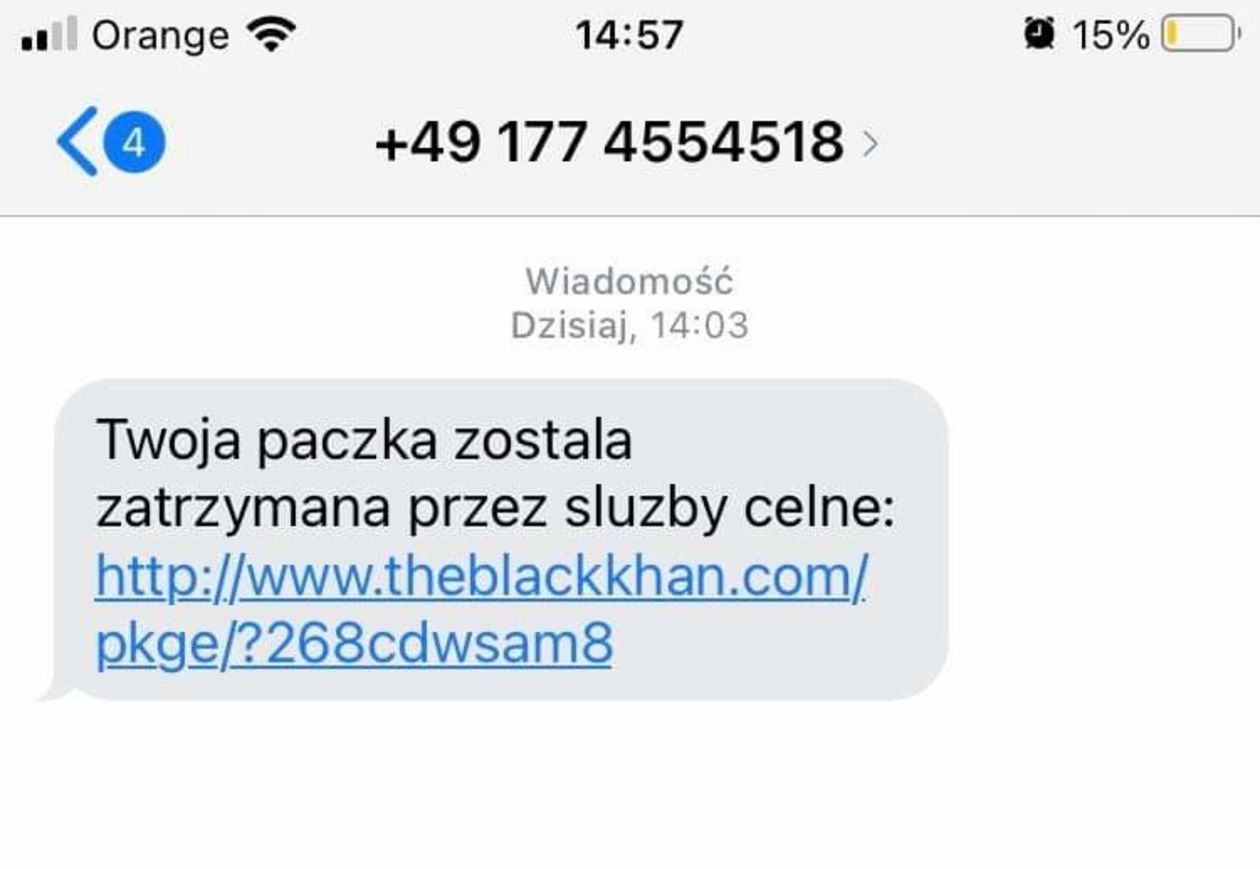The width and height of the screenshot is (1260, 869).
Task: Tap the Wiadomość label above the message
Action: [x=629, y=281]
